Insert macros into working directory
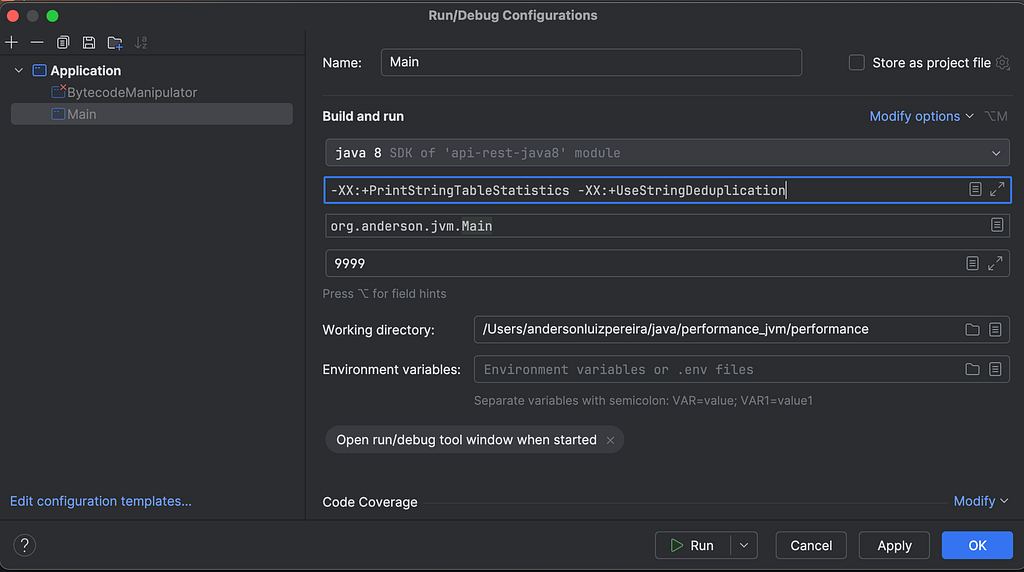This screenshot has height=572, width=1024. click(x=995, y=330)
